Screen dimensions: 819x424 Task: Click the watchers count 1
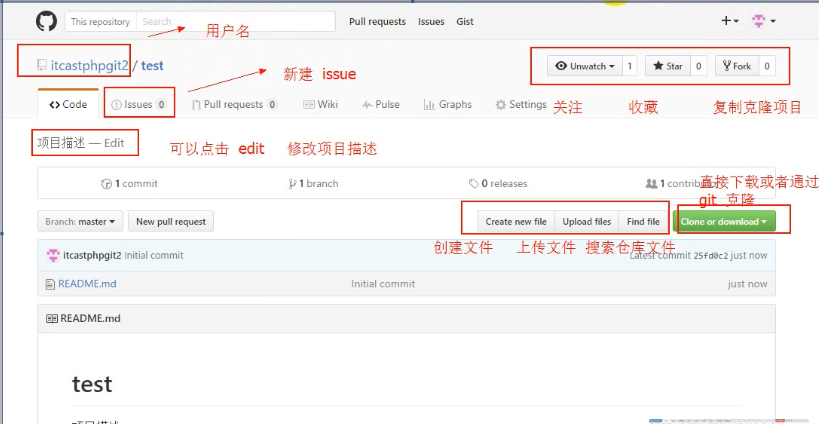pyautogui.click(x=629, y=66)
